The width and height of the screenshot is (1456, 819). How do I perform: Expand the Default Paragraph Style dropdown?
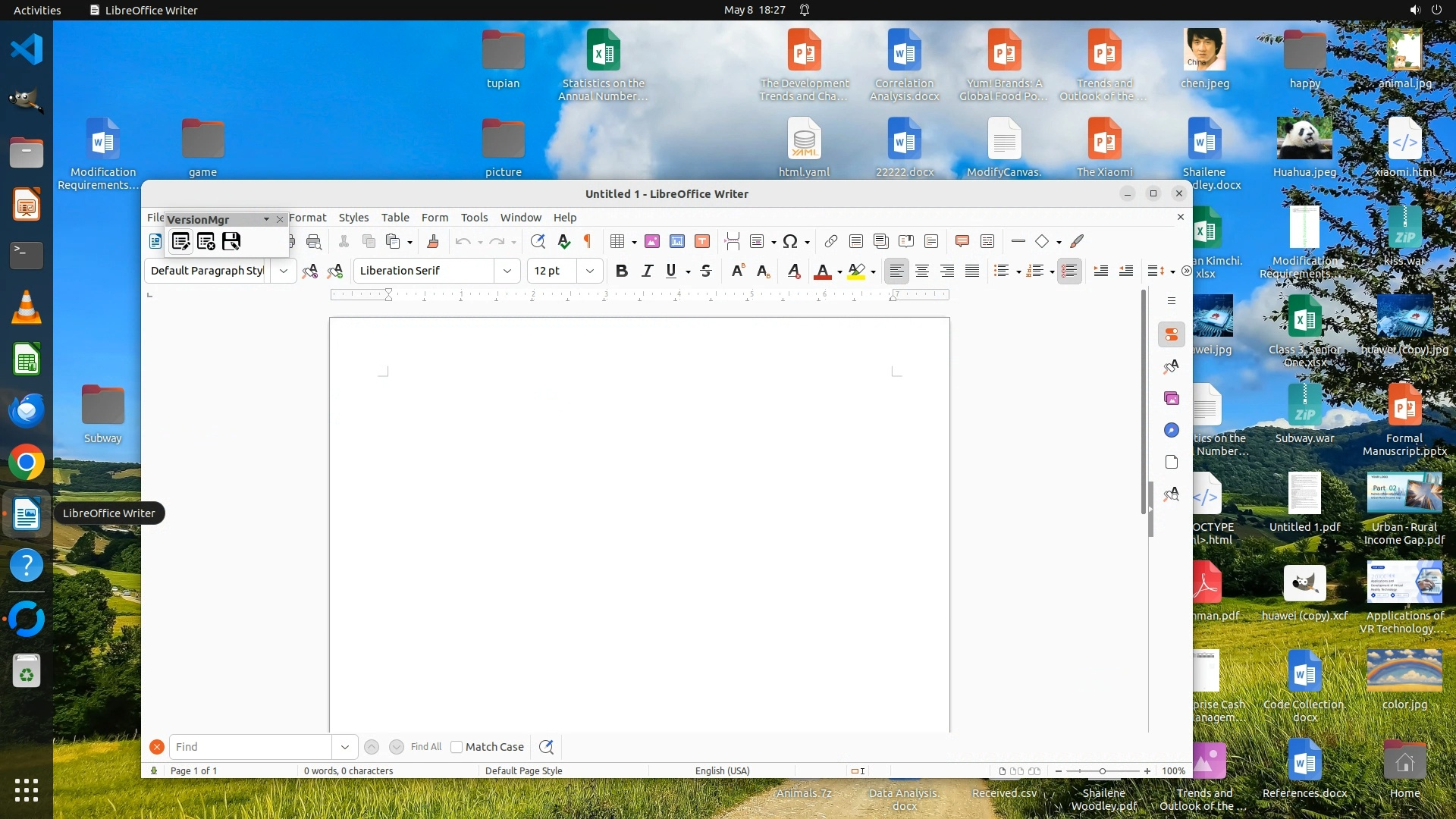tap(284, 271)
